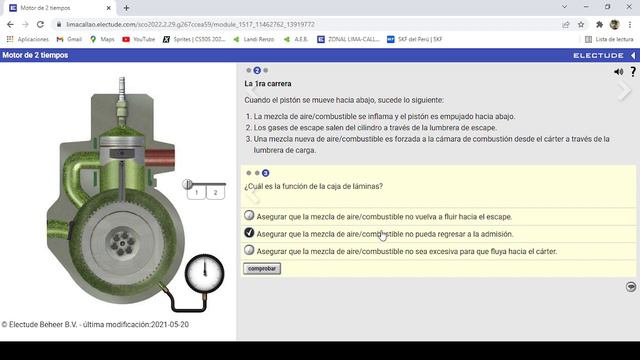Click position 2 on engine slider

[x=216, y=192]
